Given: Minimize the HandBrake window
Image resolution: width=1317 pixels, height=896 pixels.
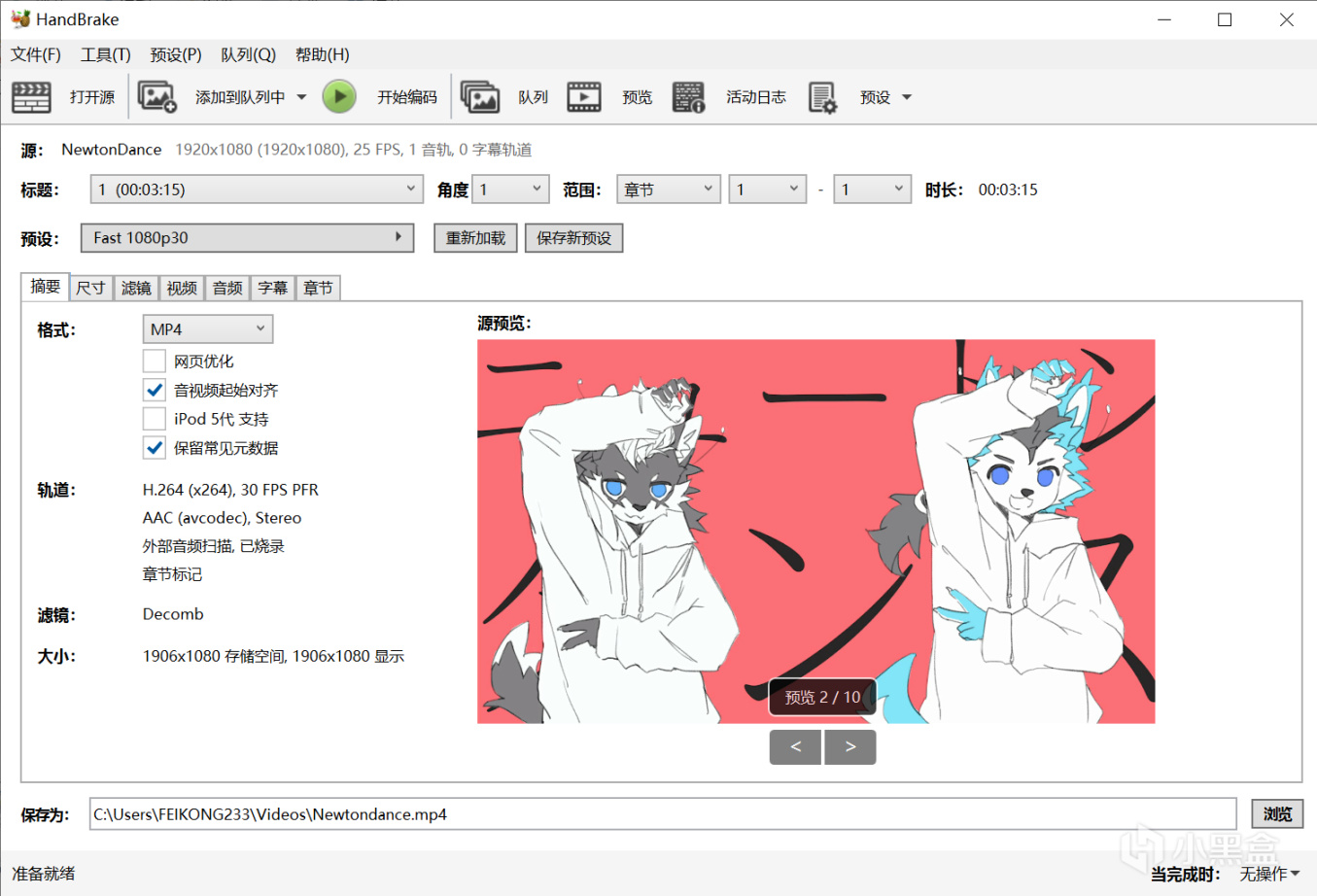Looking at the screenshot, I should pos(1164,19).
